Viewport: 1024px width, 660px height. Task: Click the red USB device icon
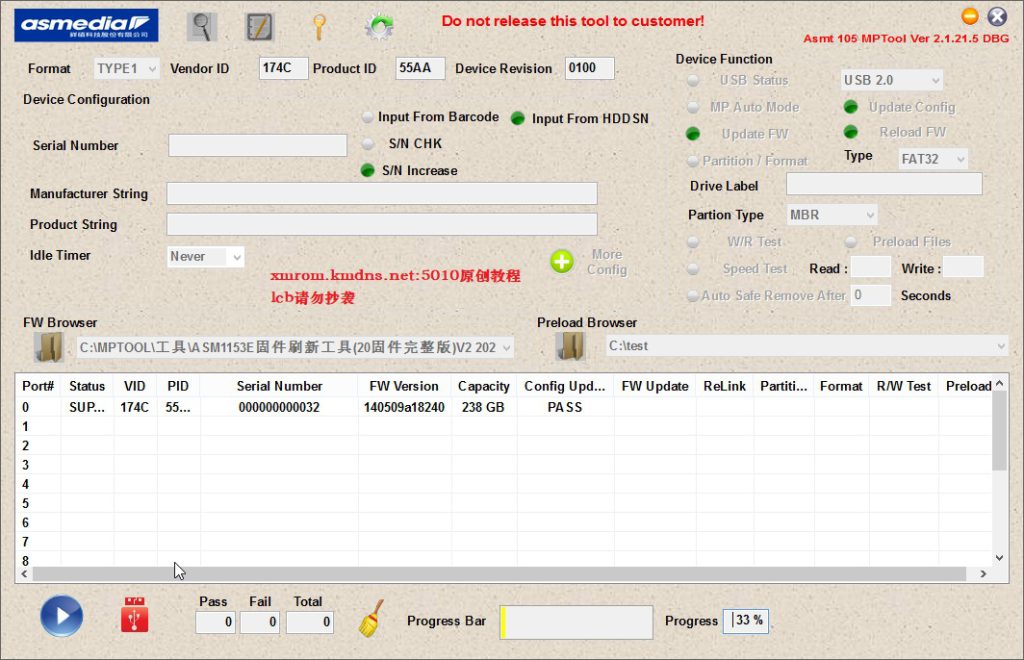coord(134,615)
